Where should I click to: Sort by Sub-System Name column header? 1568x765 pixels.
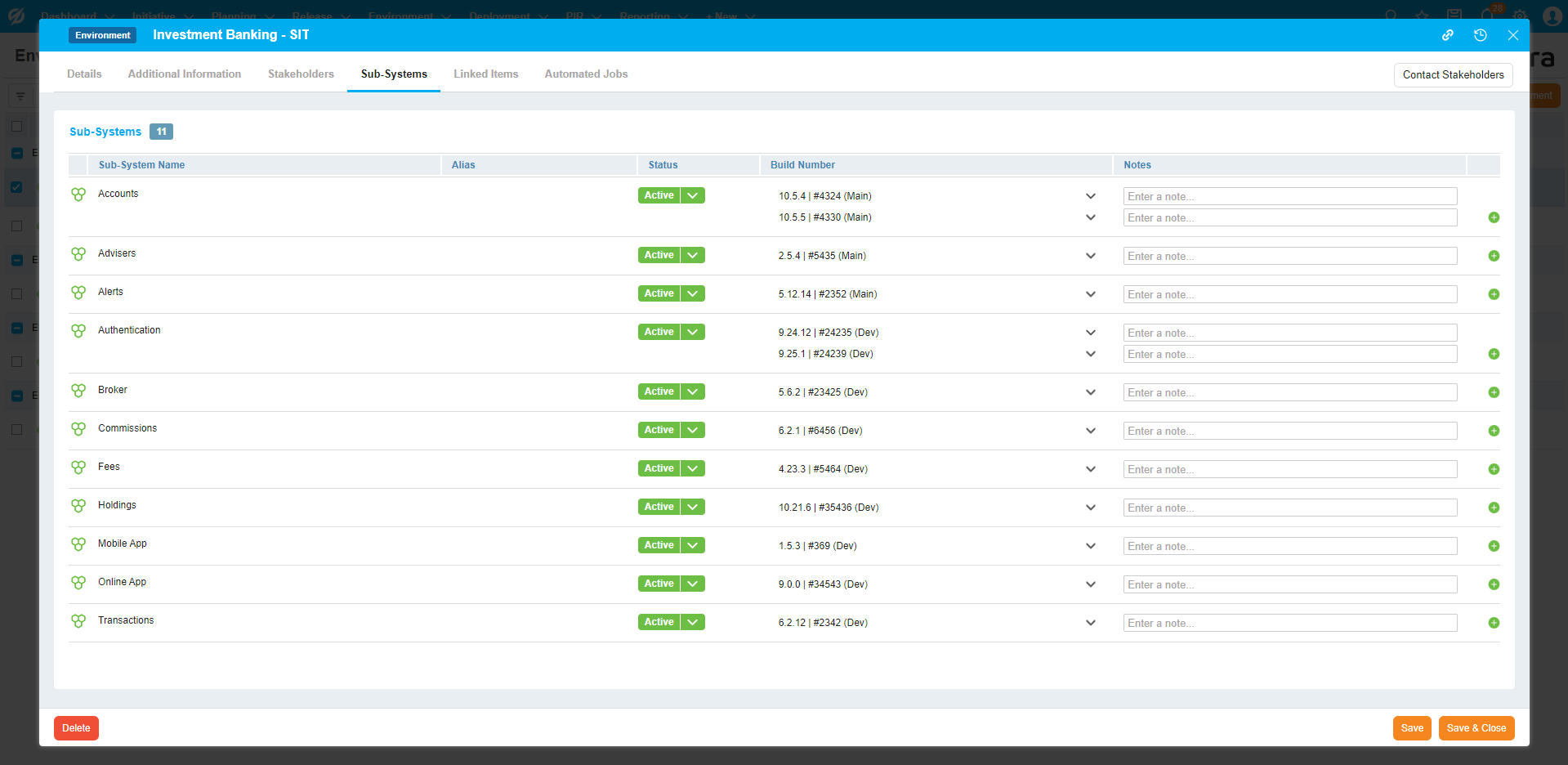tap(141, 165)
